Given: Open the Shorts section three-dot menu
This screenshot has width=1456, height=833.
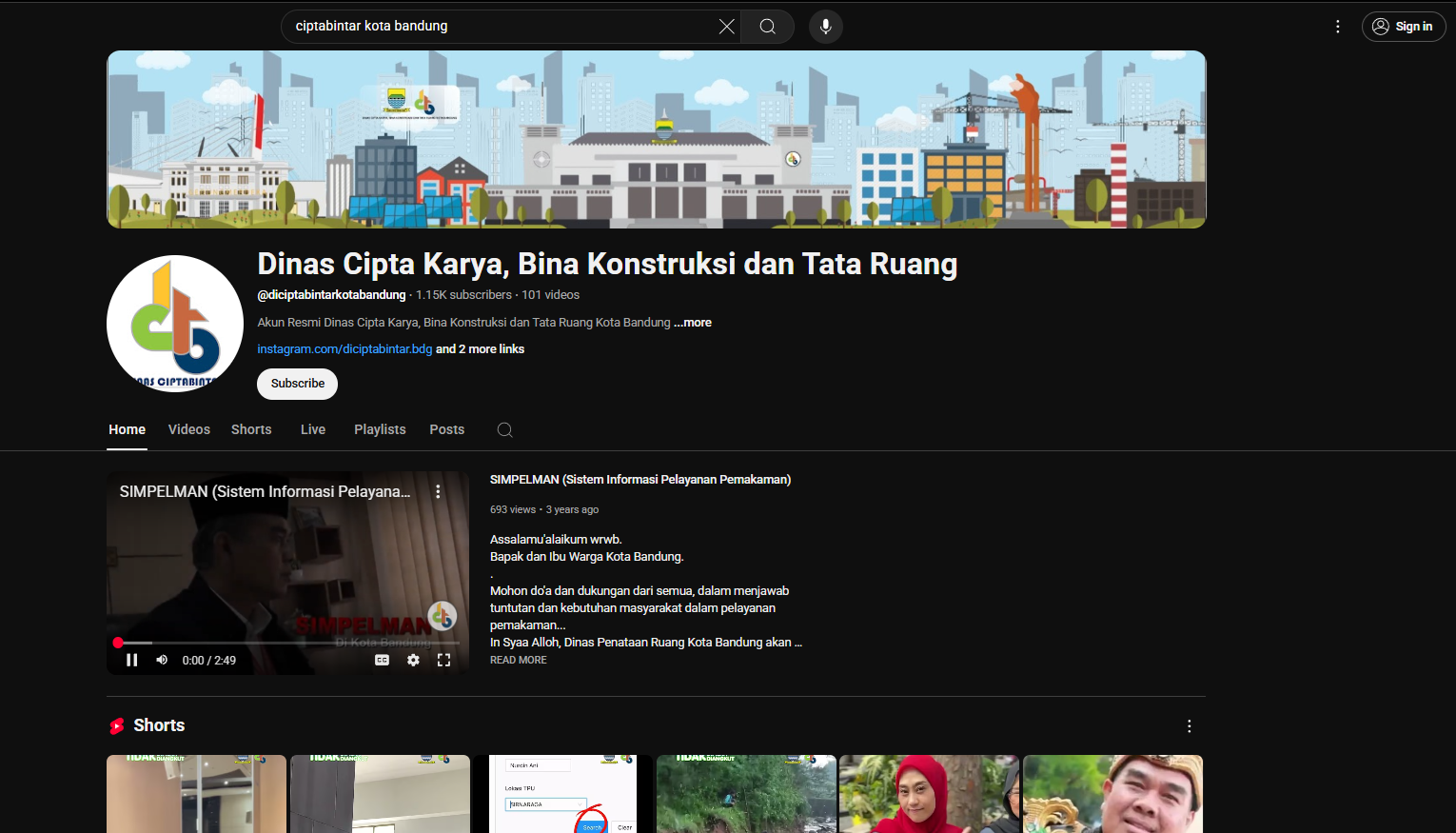Looking at the screenshot, I should point(1190,726).
